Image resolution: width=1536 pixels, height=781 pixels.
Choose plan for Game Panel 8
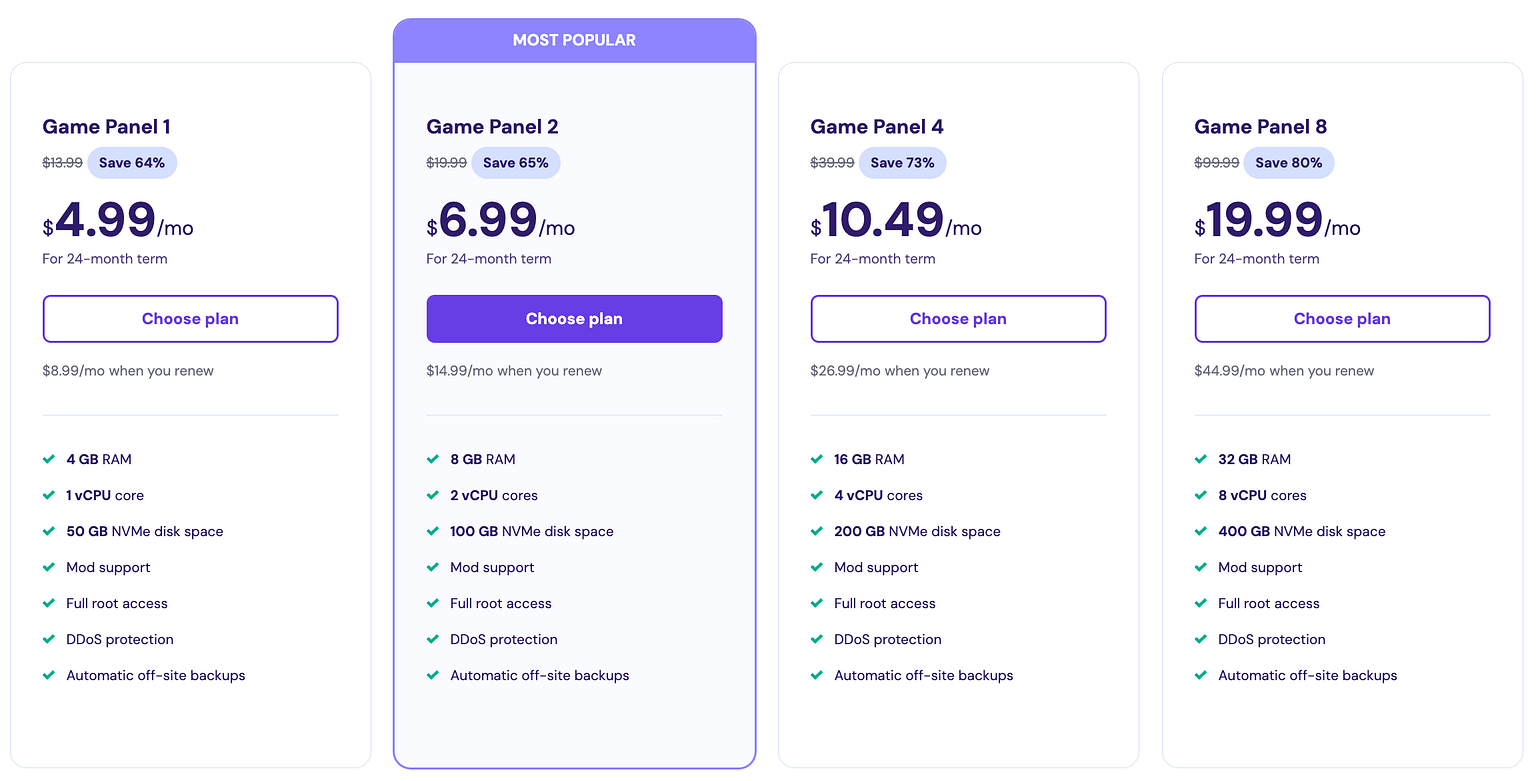pos(1342,318)
